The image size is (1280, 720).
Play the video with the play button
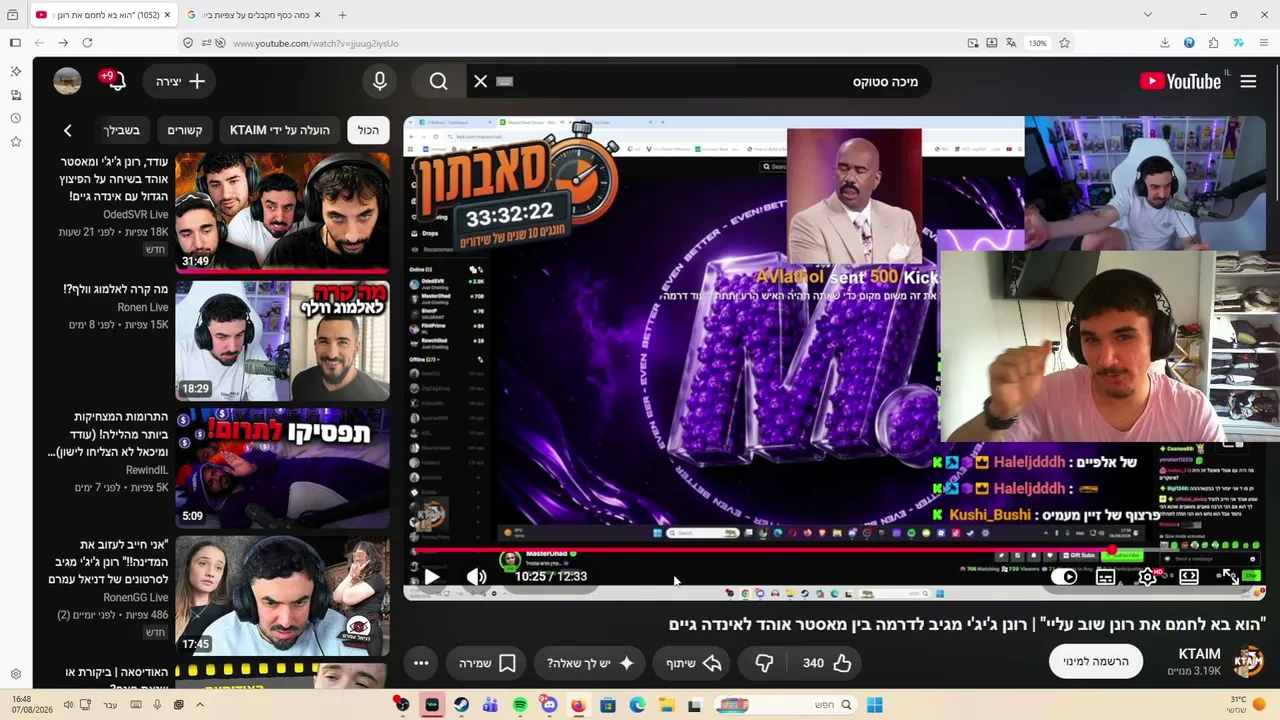point(432,577)
